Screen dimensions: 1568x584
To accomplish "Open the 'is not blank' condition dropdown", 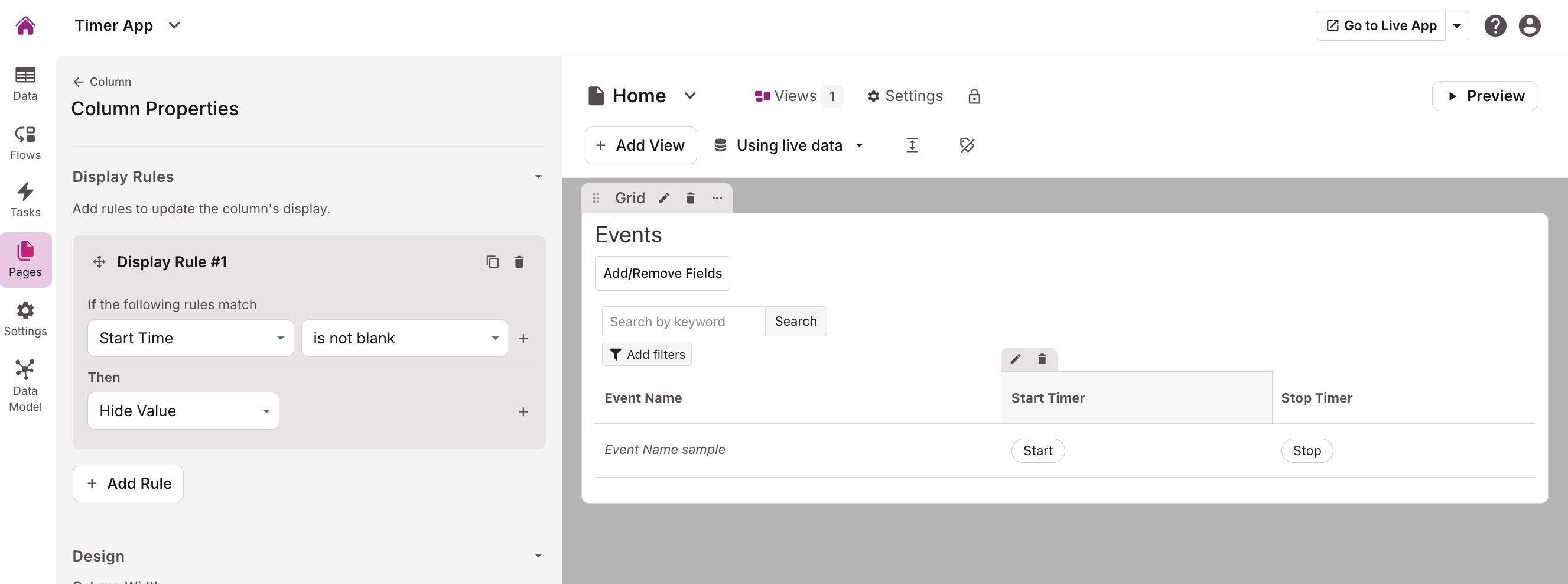I will click(x=404, y=338).
